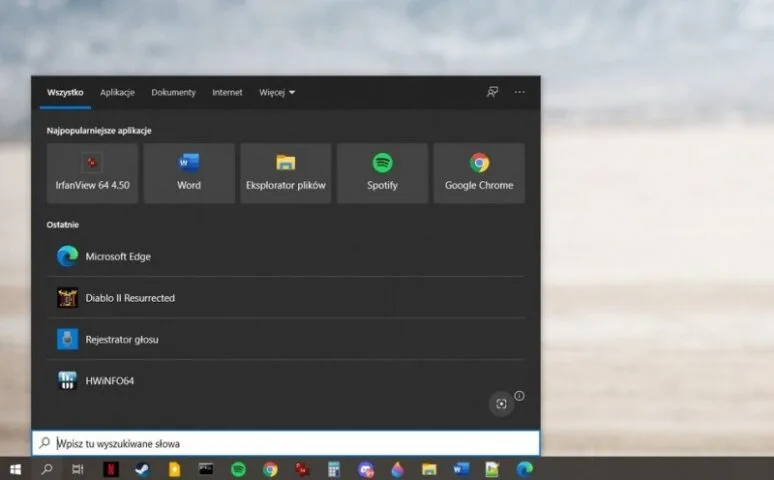Open Calculator from the taskbar
This screenshot has height=480, width=774.
(x=334, y=469)
